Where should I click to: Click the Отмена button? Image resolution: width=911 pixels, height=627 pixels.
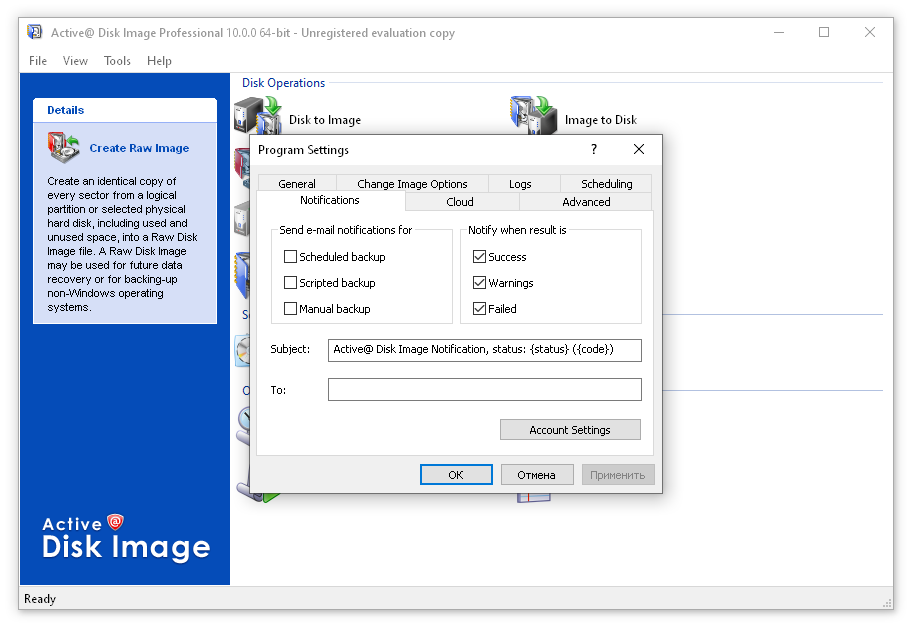[x=537, y=474]
